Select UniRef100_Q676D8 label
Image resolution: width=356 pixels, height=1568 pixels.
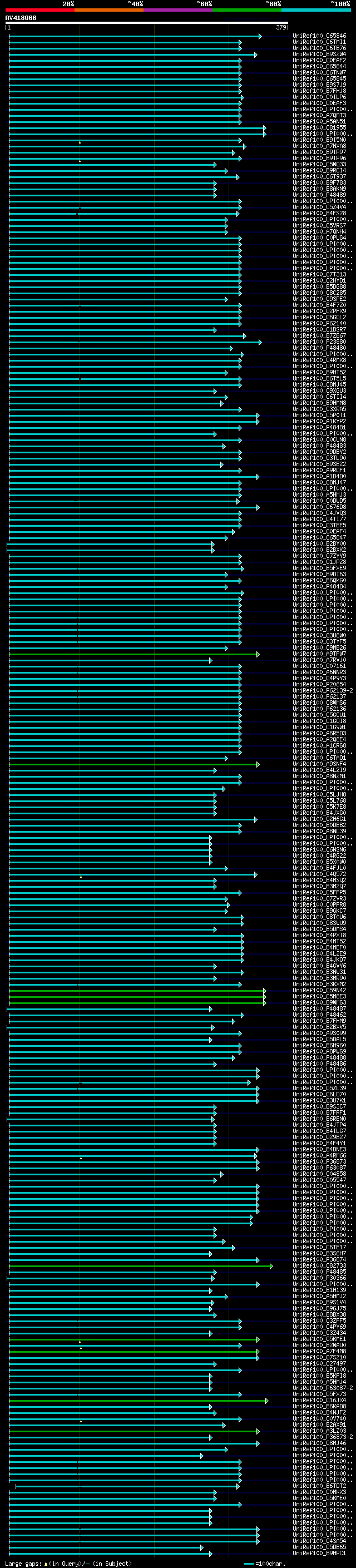coord(319,507)
